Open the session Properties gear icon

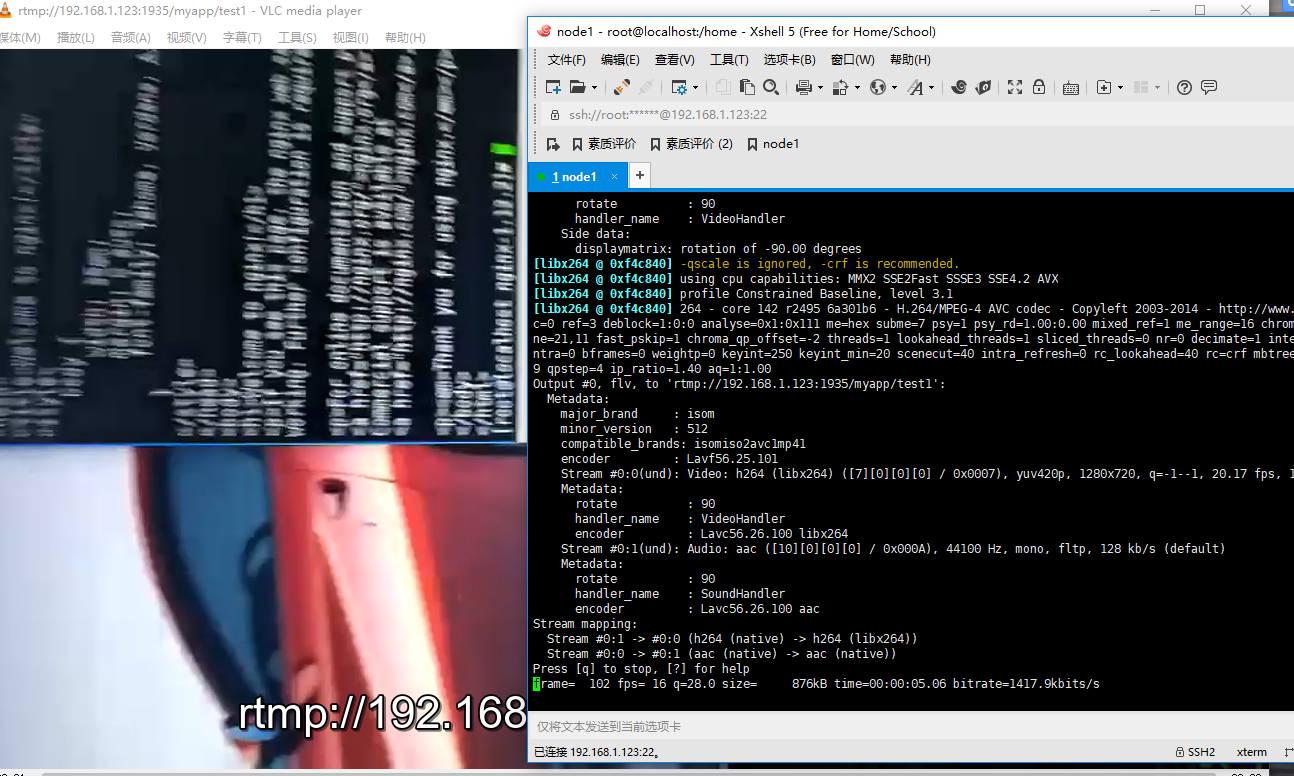679,87
